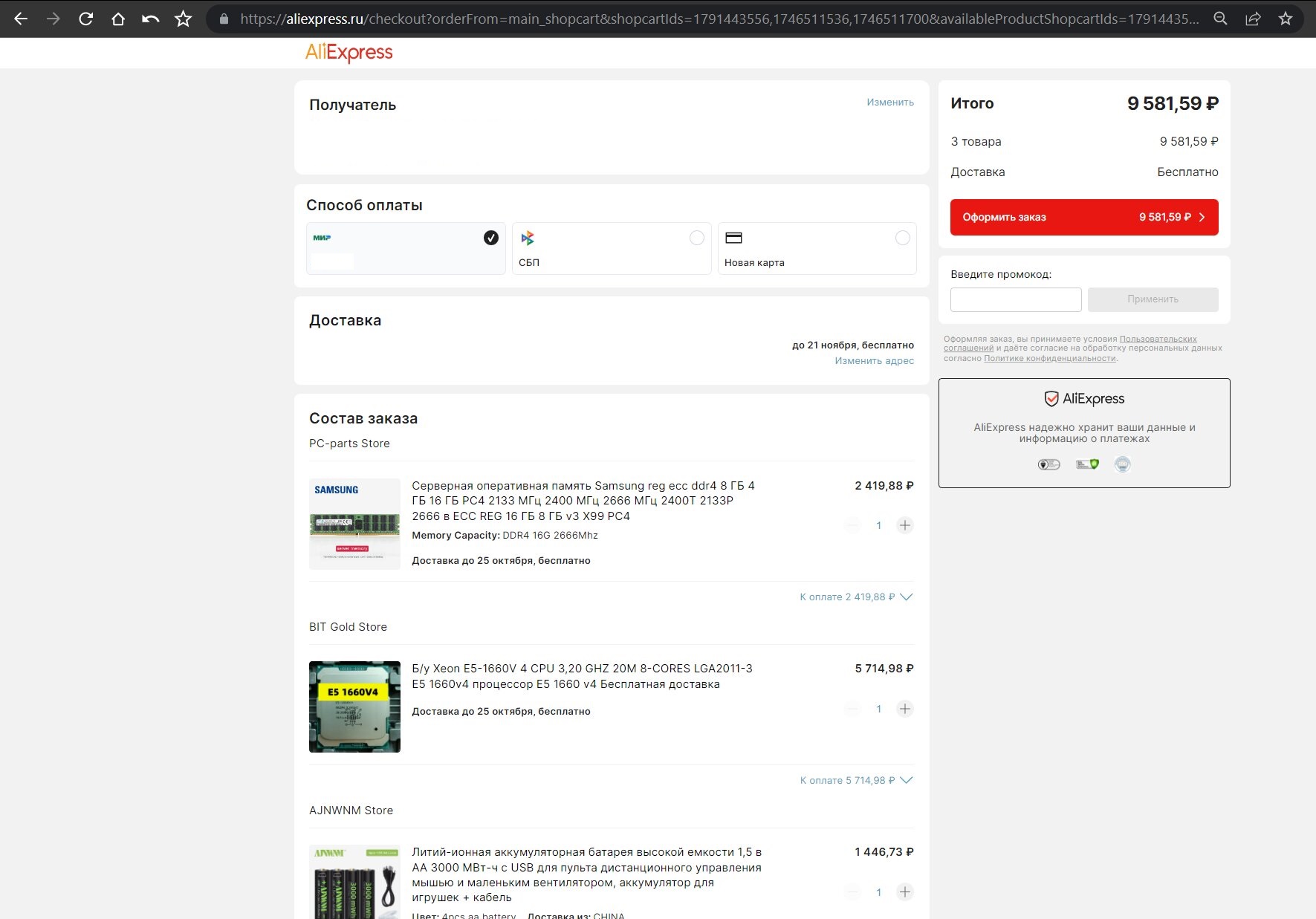Open 'Политике конфиденциальности' link

click(1050, 358)
